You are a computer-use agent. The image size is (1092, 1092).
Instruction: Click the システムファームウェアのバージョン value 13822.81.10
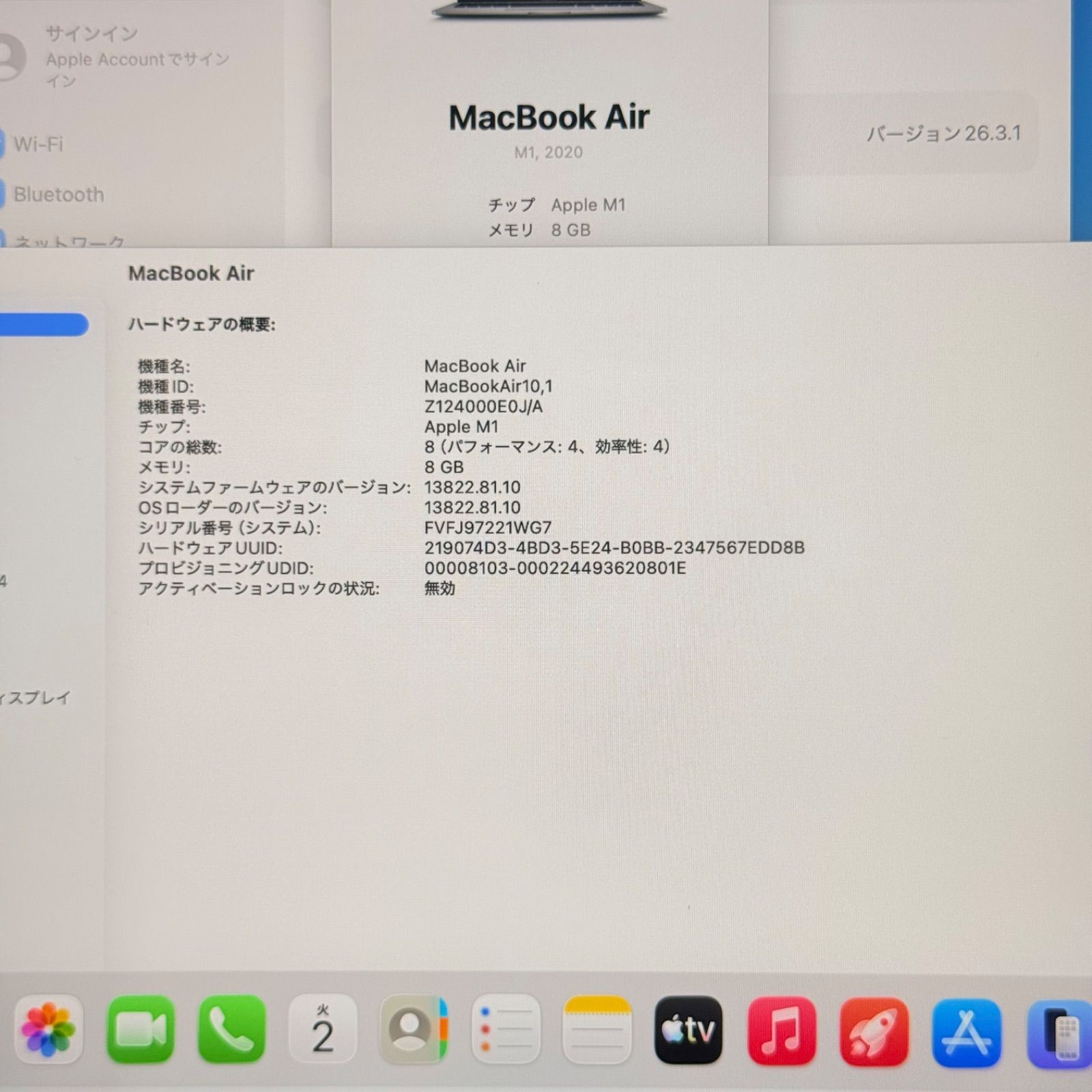point(472,487)
